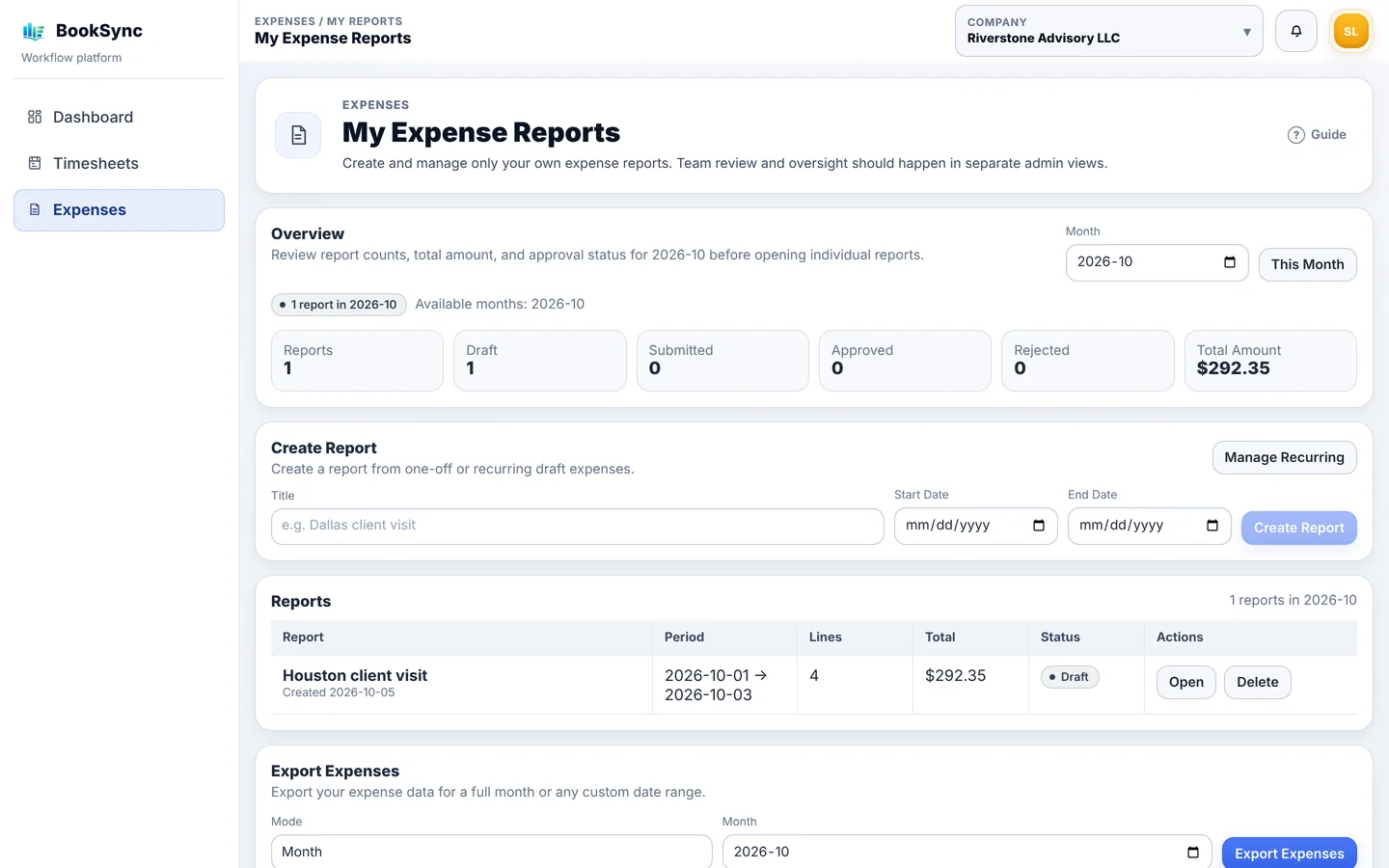Click the Period column header
The height and width of the screenshot is (868, 1389).
coord(684,637)
